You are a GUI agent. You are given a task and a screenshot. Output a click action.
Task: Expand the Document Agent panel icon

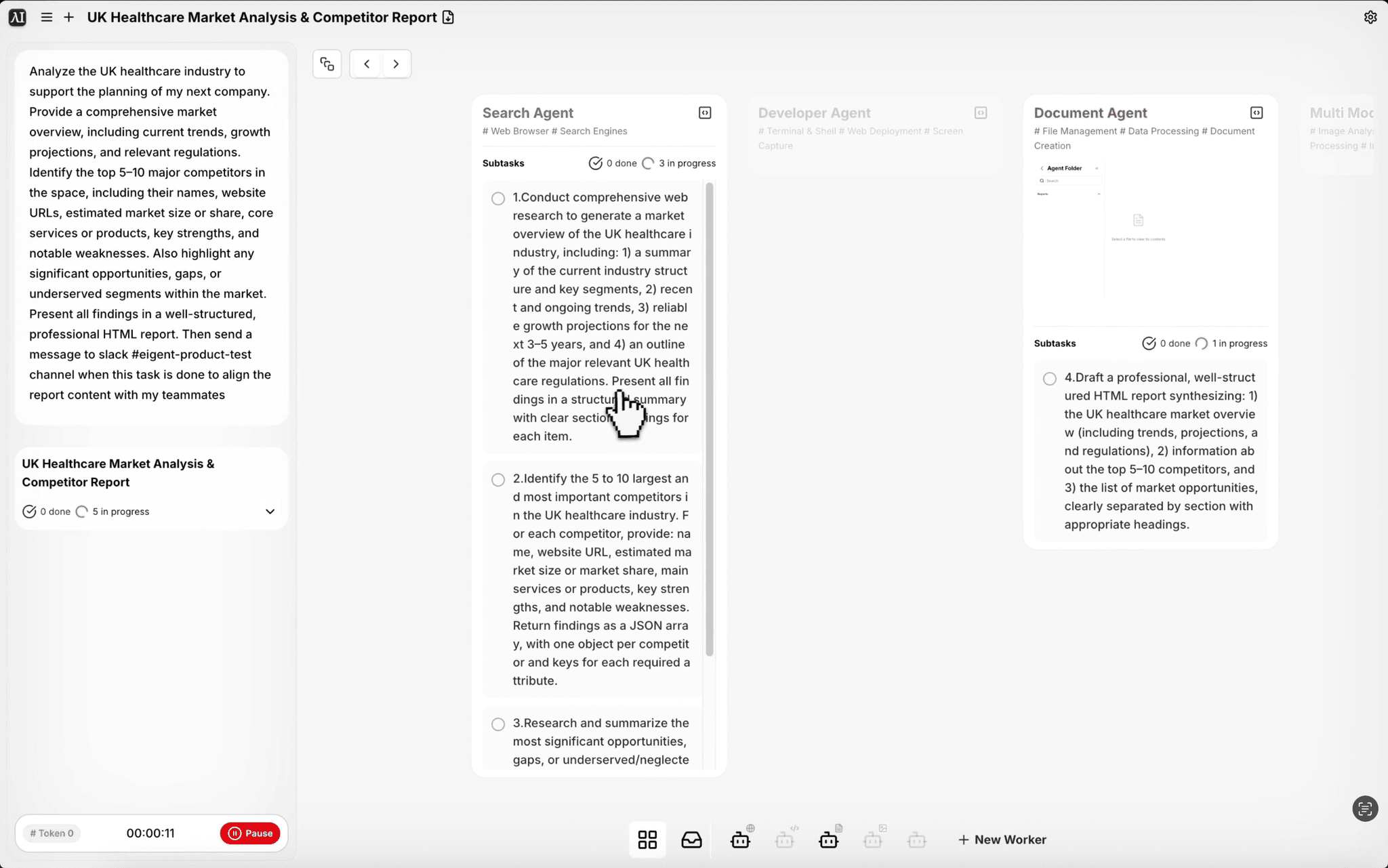point(1256,113)
